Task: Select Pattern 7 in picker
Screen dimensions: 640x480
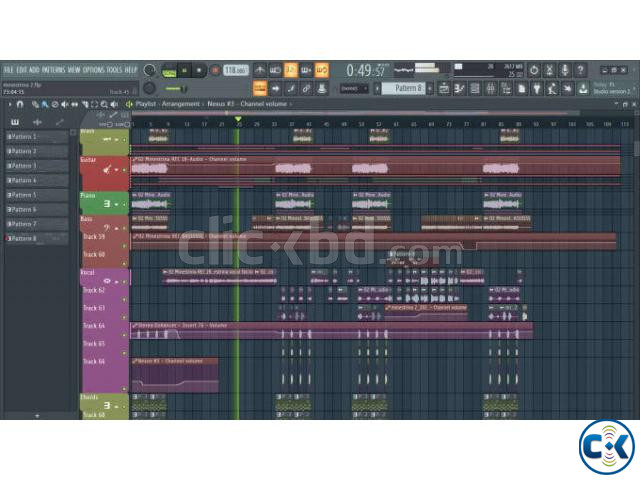Action: point(37,224)
